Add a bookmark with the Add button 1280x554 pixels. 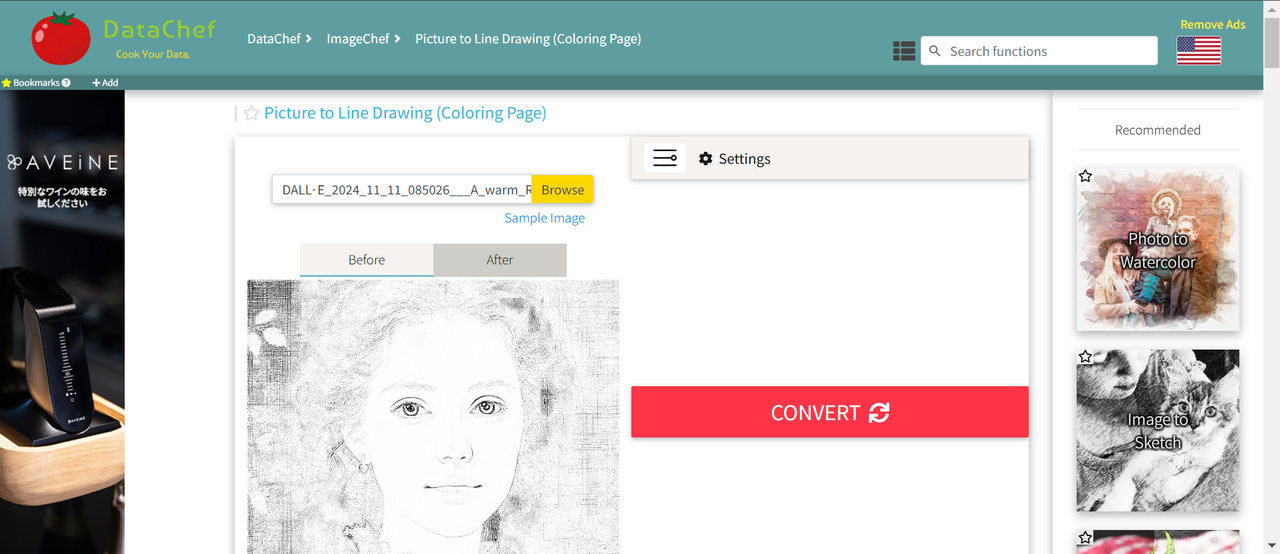click(105, 83)
